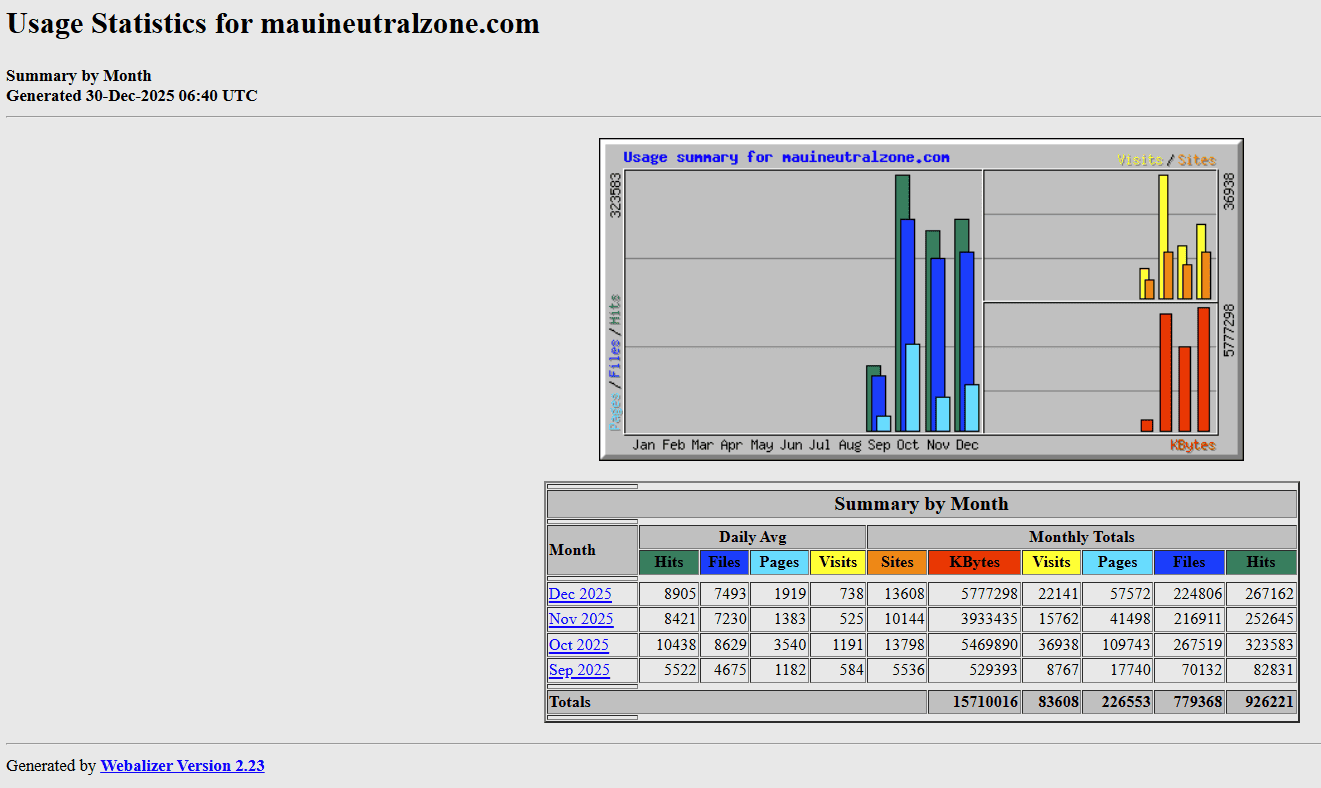
Task: Click the Month header cell
Action: pyautogui.click(x=572, y=549)
